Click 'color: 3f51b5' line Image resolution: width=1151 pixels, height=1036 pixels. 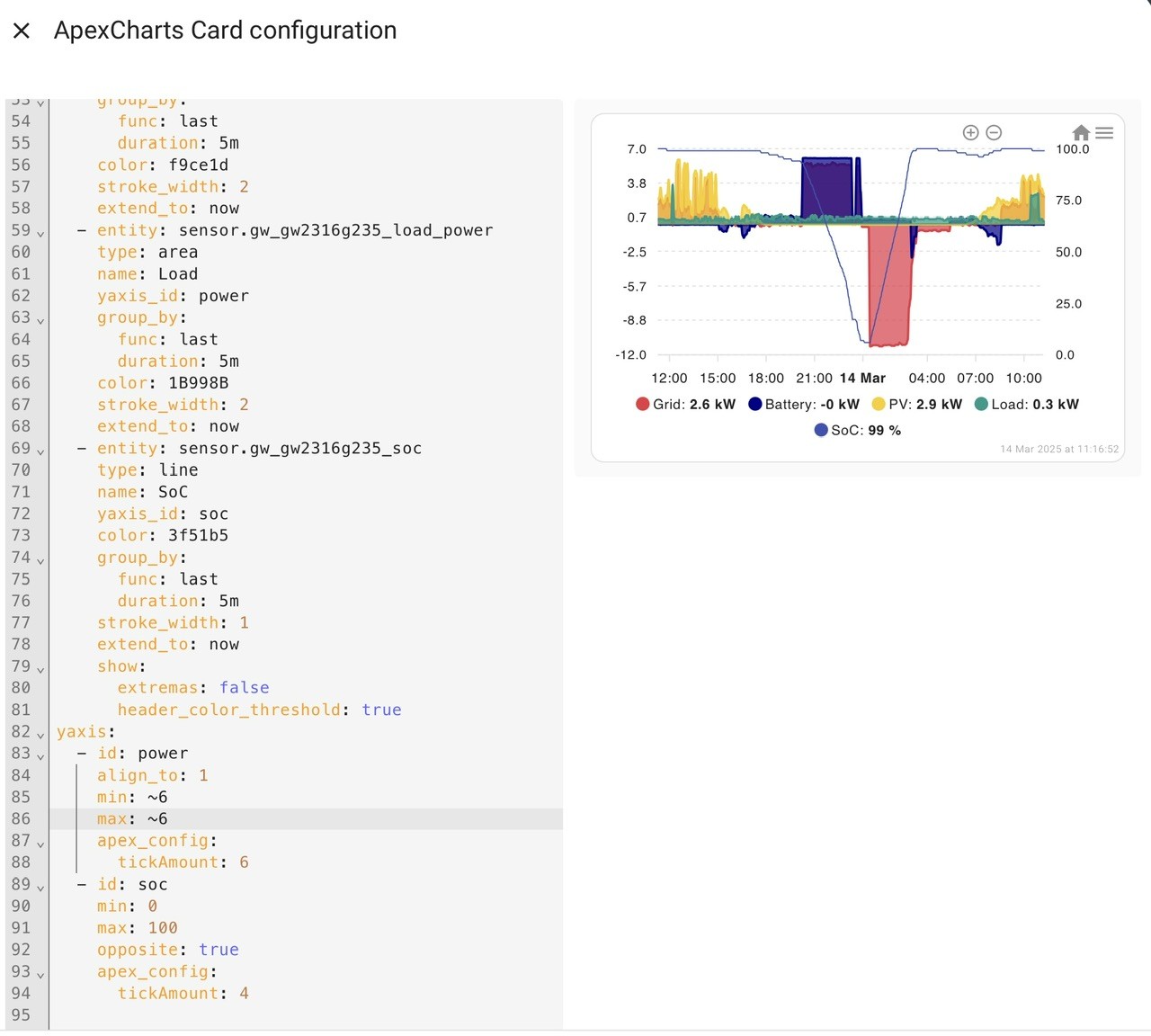pyautogui.click(x=163, y=535)
